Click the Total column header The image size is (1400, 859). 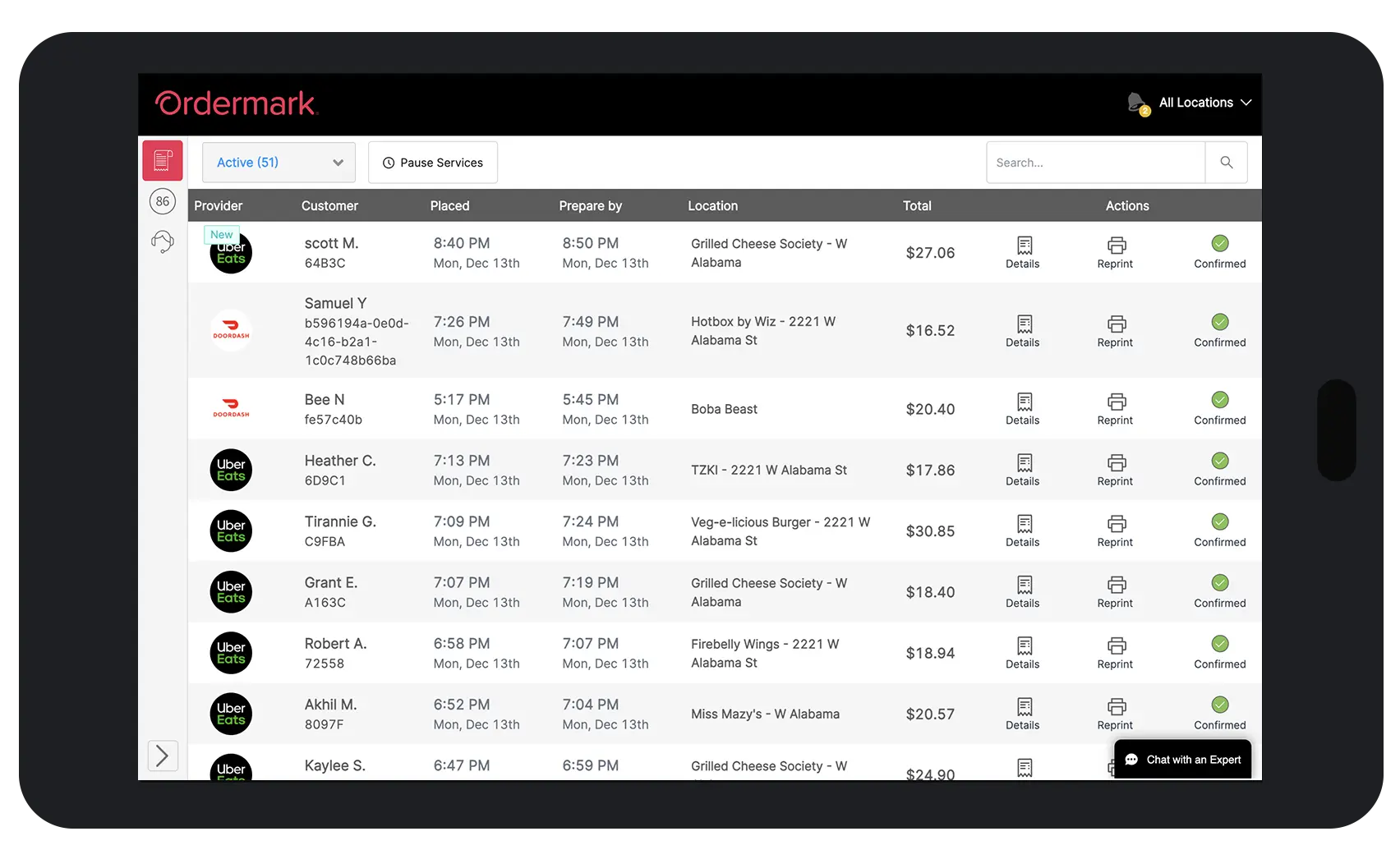[917, 206]
